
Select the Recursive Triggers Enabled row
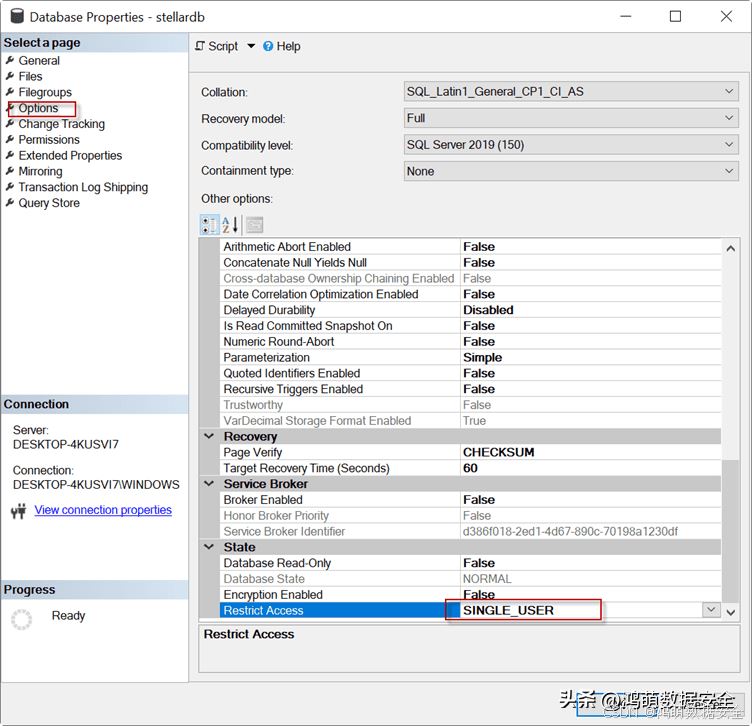(x=472, y=389)
